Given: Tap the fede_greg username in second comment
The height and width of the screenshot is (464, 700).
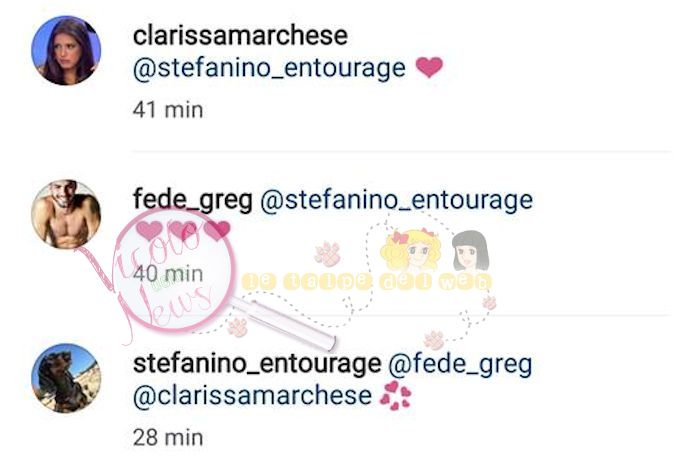Looking at the screenshot, I should point(193,200).
